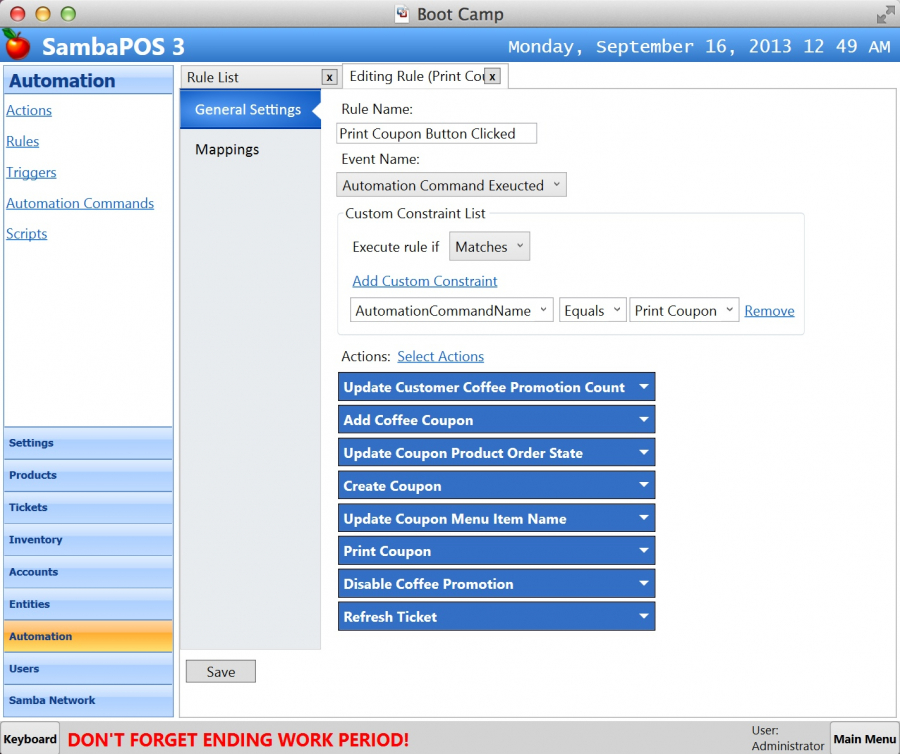Switch to the Rule List tab
Image resolution: width=900 pixels, height=754 pixels.
(x=250, y=77)
